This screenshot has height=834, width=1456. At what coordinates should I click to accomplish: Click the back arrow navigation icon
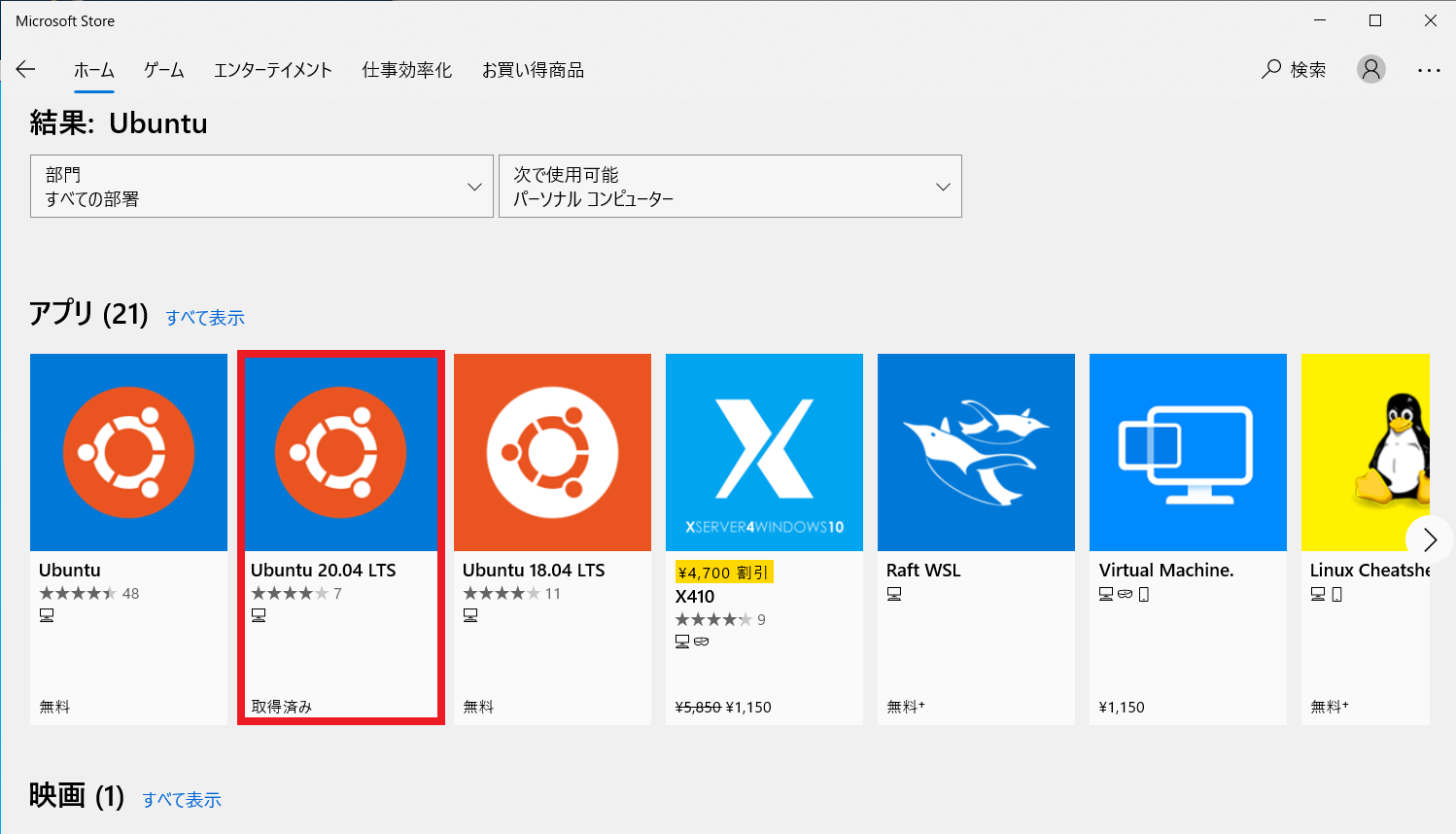coord(25,69)
